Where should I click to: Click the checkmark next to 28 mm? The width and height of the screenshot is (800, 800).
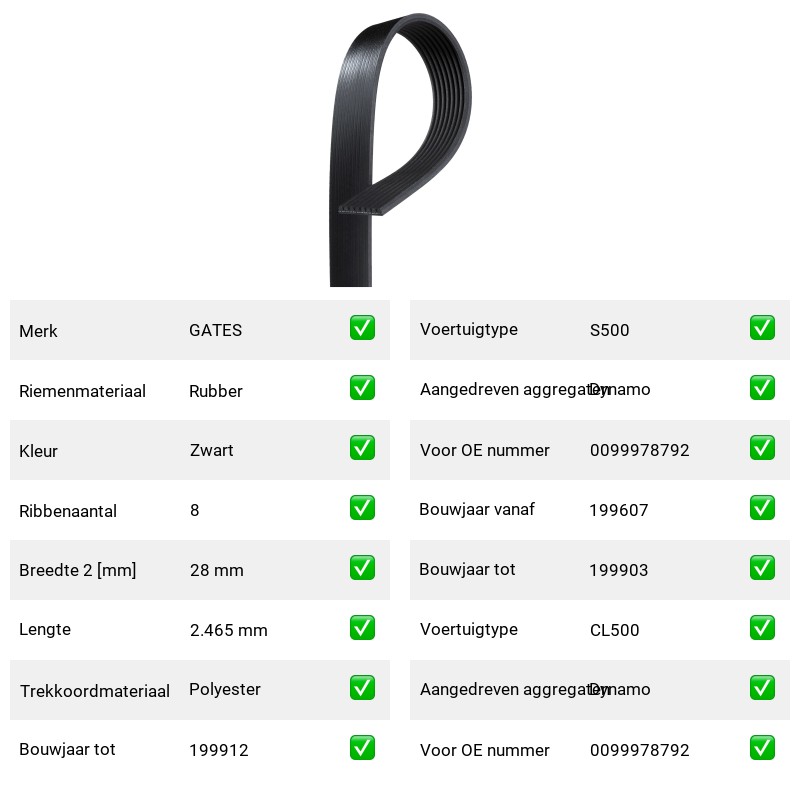(x=362, y=568)
